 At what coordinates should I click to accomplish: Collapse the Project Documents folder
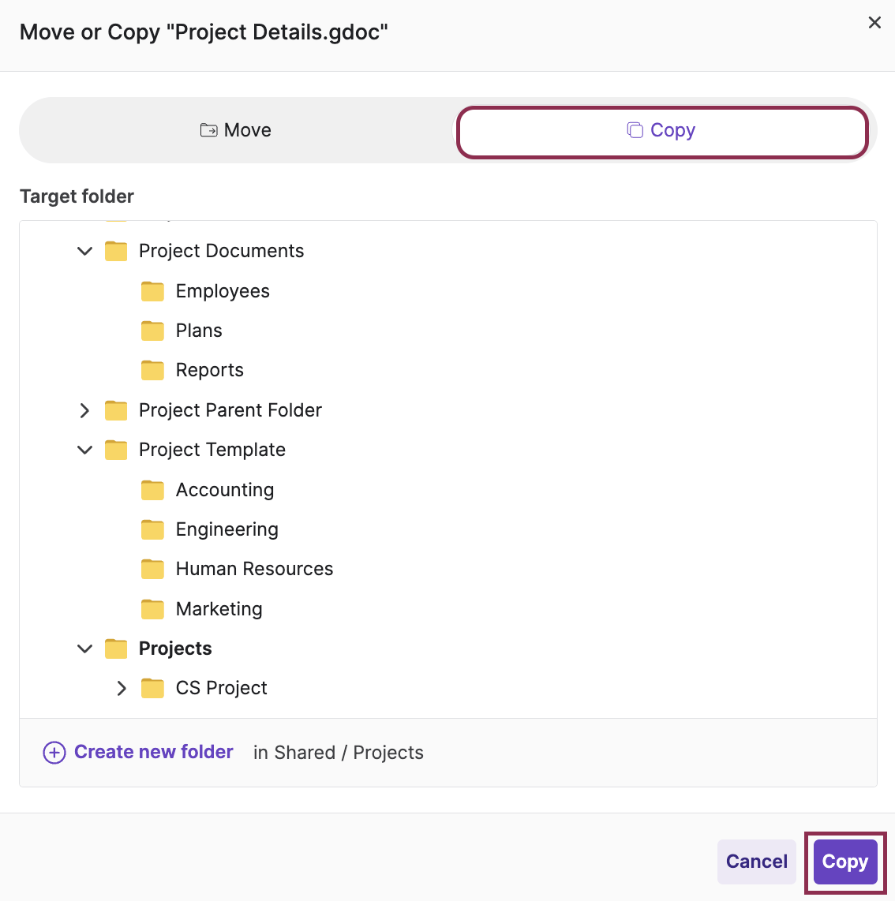click(x=84, y=250)
